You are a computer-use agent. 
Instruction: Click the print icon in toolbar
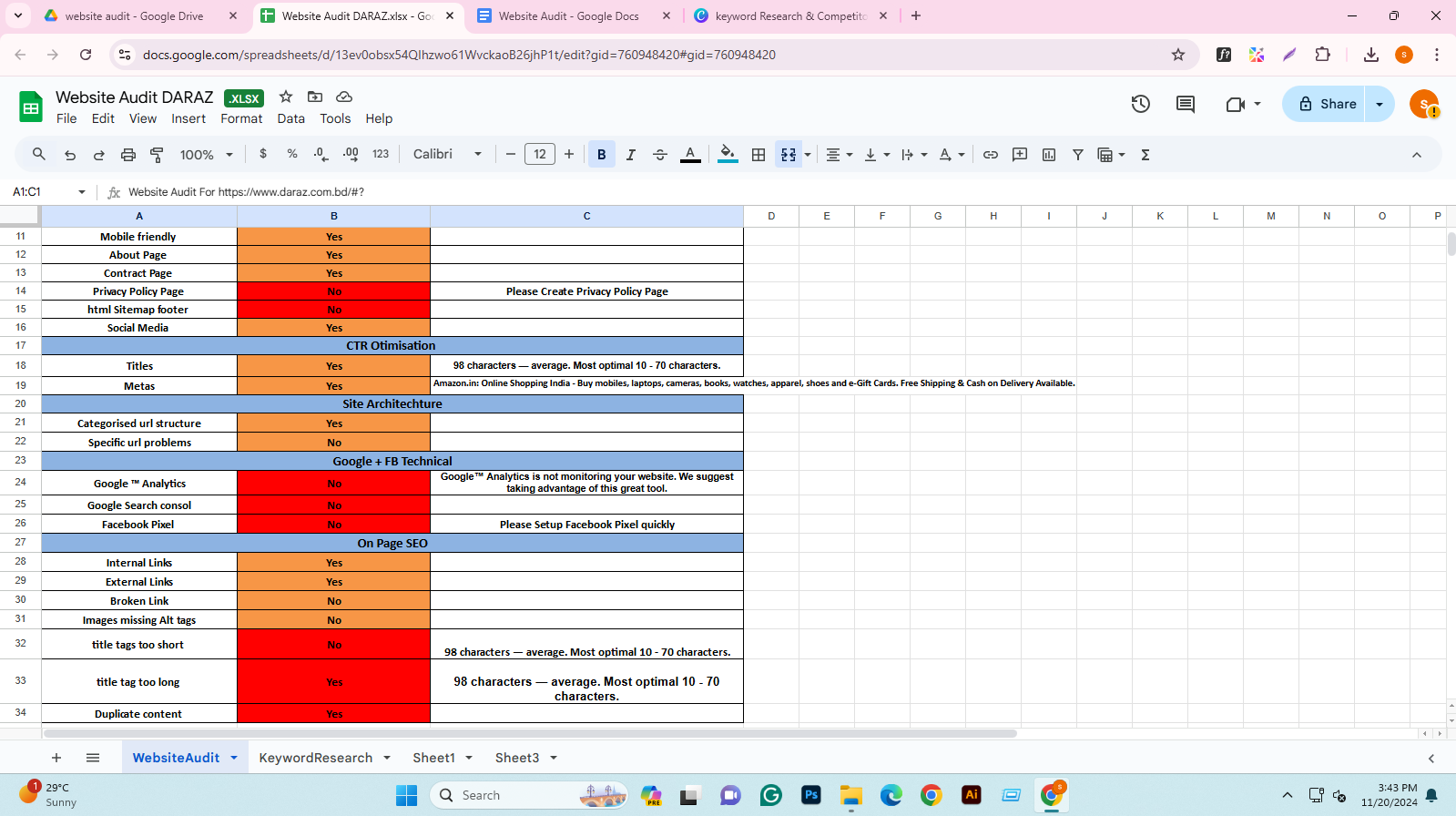(x=127, y=155)
